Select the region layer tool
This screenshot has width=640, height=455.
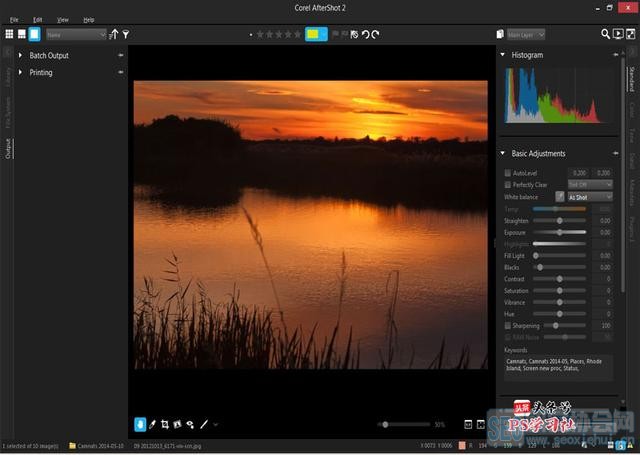pyautogui.click(x=177, y=425)
